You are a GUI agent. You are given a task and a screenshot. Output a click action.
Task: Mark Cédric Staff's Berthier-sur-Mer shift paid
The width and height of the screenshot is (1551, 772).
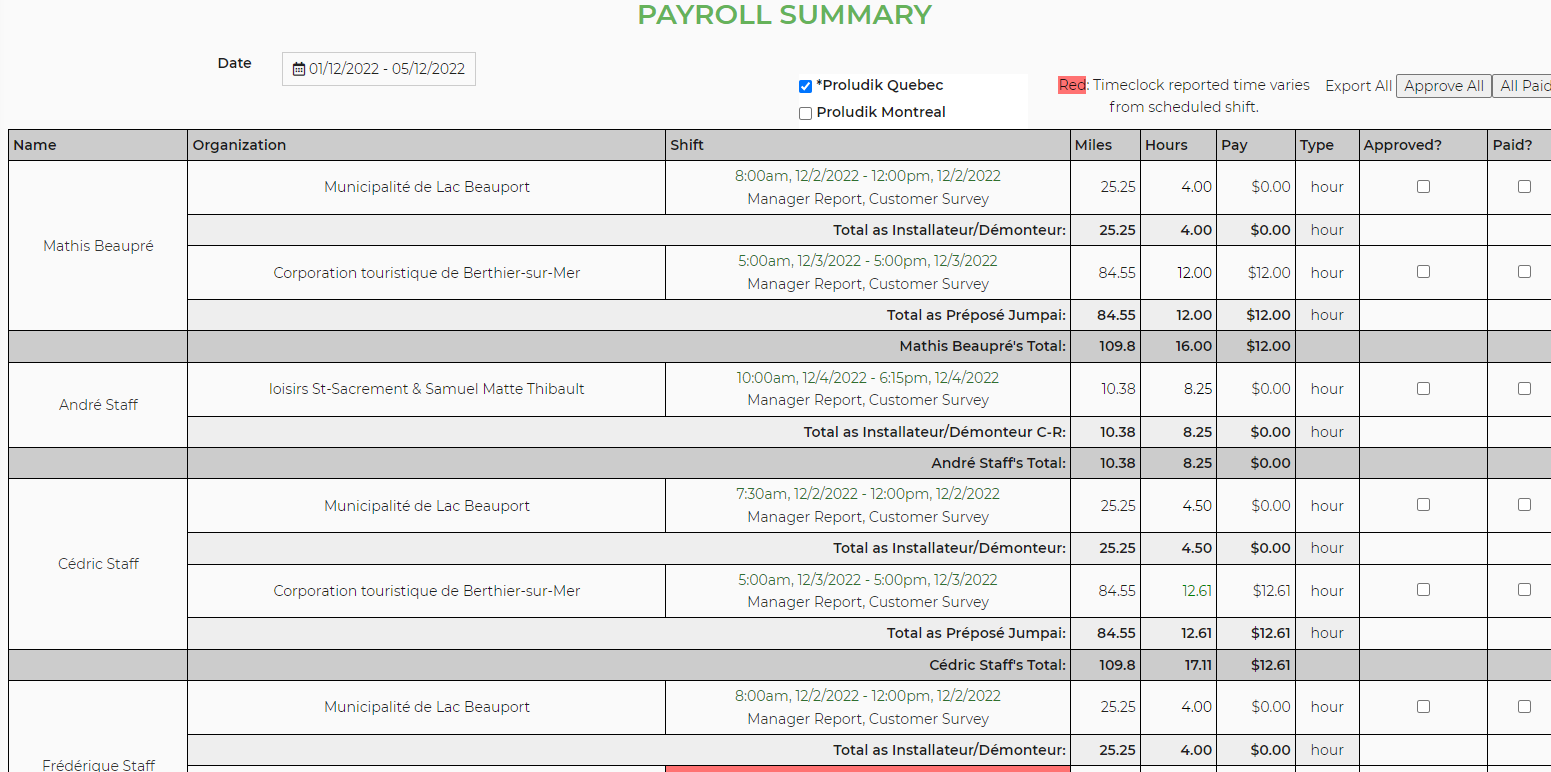tap(1524, 590)
